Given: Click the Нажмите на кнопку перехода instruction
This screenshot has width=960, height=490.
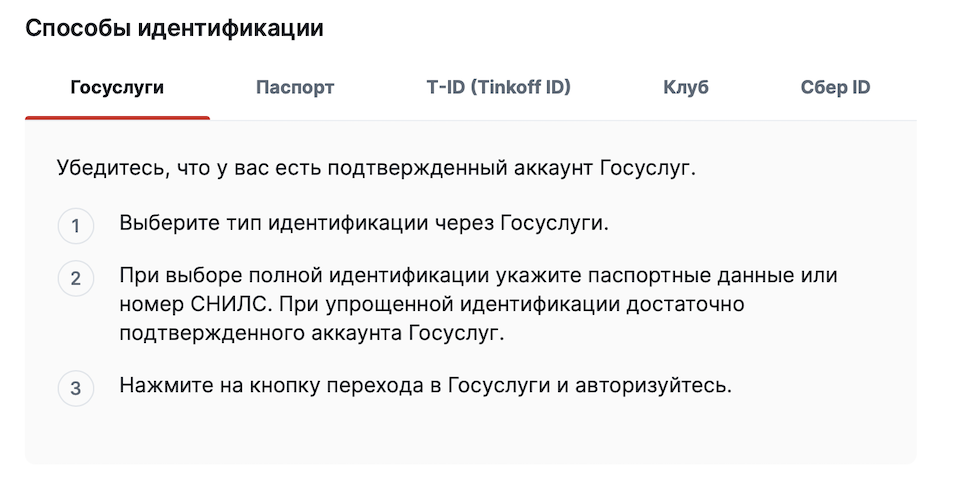Looking at the screenshot, I should [x=426, y=386].
